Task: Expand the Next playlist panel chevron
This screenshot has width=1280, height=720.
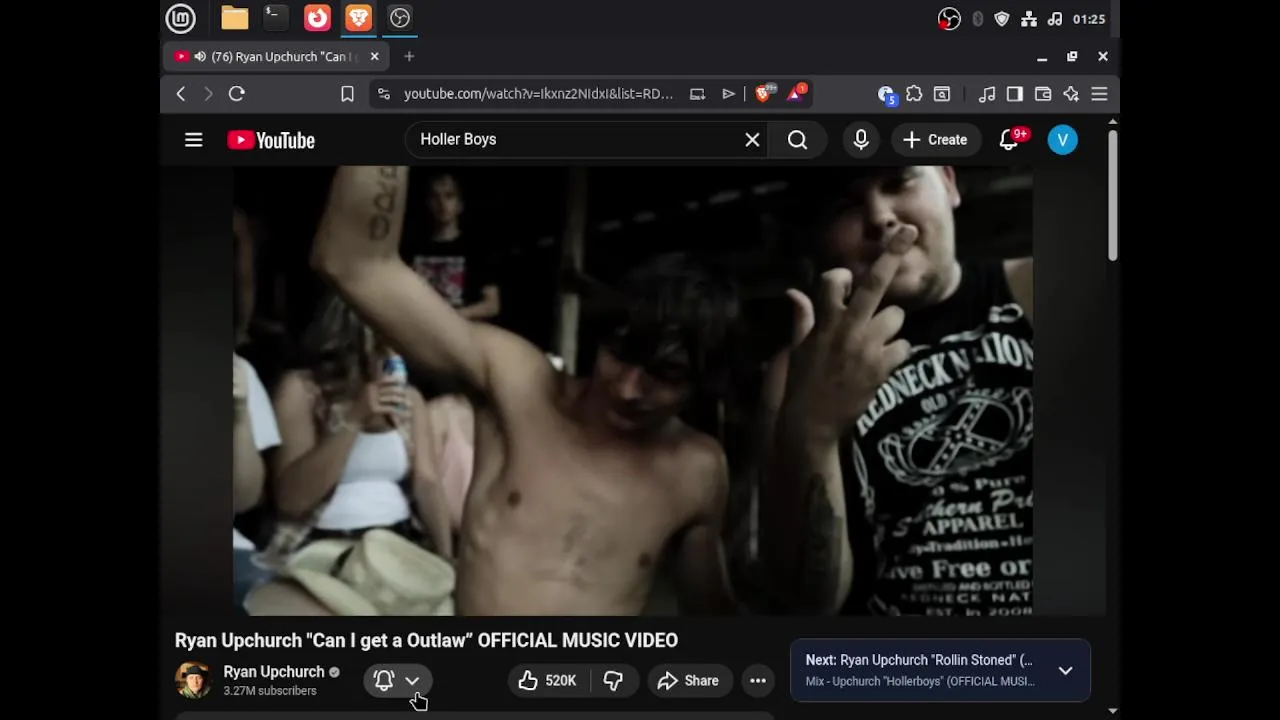Action: tap(1066, 671)
